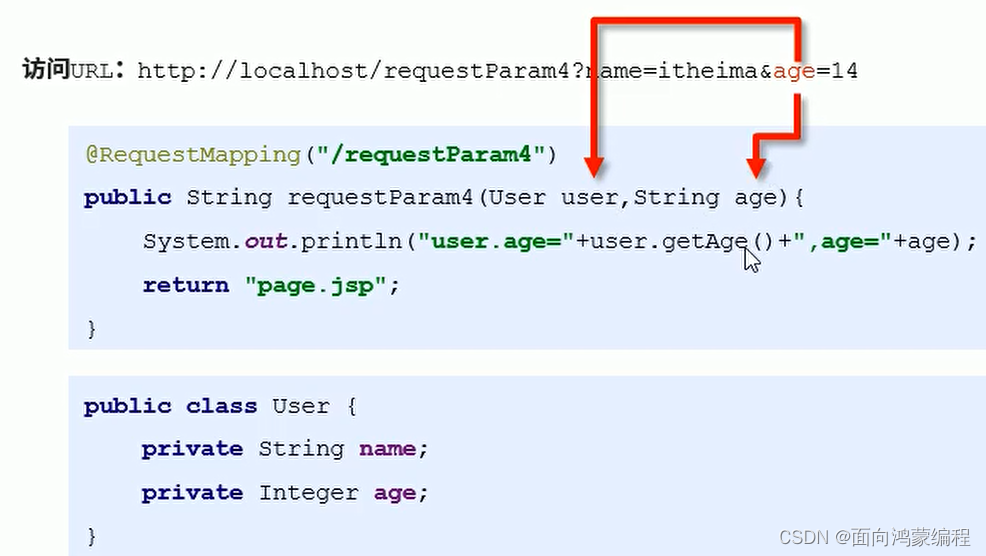Click the purple 'age' field in User class
Viewport: 986px width, 556px height.
tap(395, 494)
